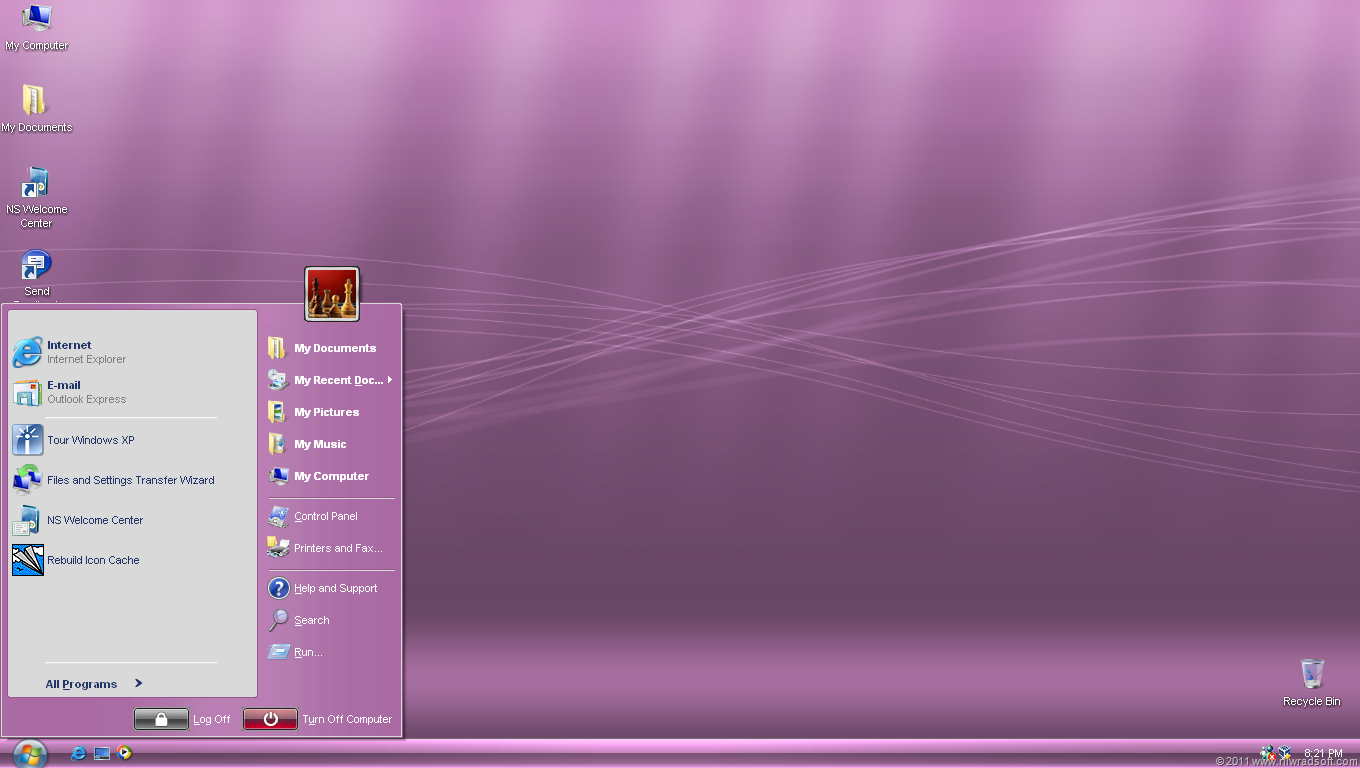Image resolution: width=1360 pixels, height=768 pixels.
Task: Open Search from Start menu
Action: [x=329, y=620]
